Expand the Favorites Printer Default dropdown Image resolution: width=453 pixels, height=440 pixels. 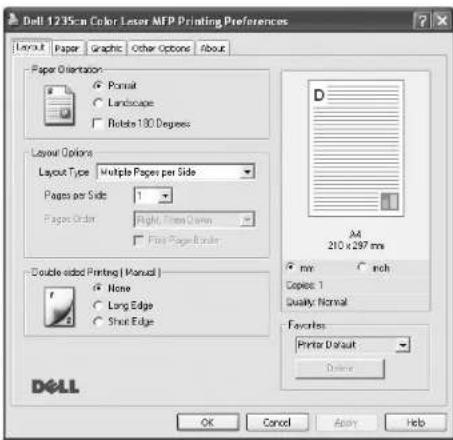click(403, 345)
